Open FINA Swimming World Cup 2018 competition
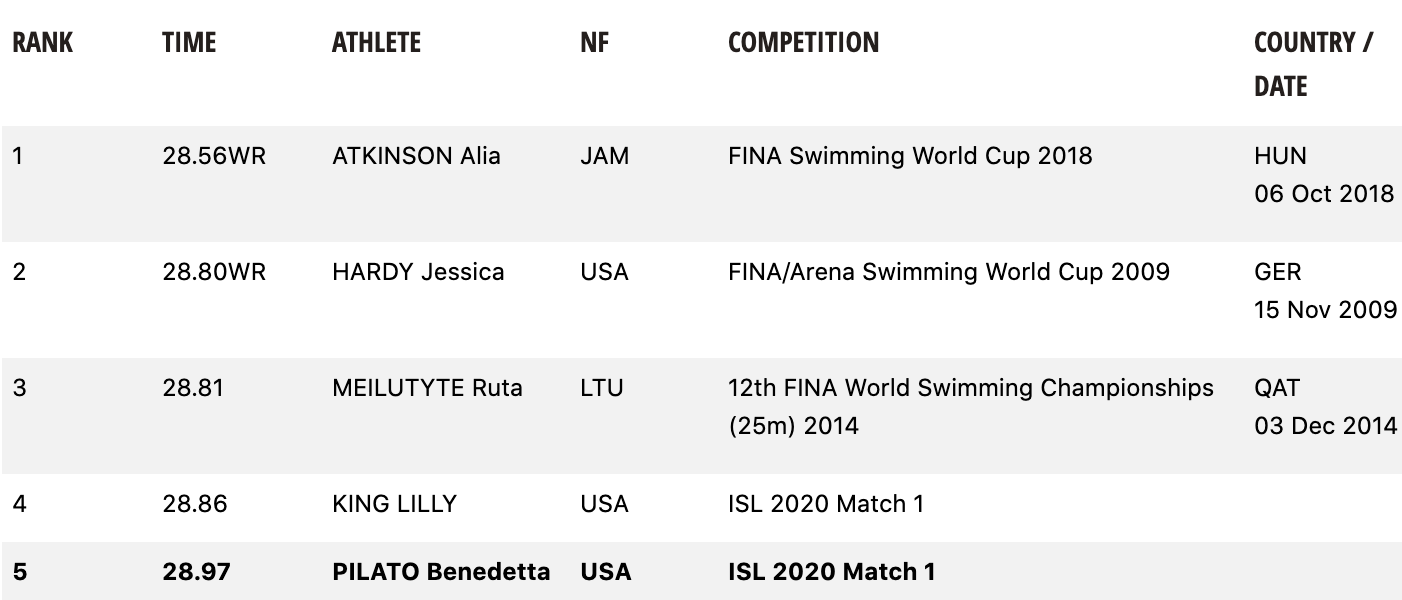1402x600 pixels. click(910, 156)
